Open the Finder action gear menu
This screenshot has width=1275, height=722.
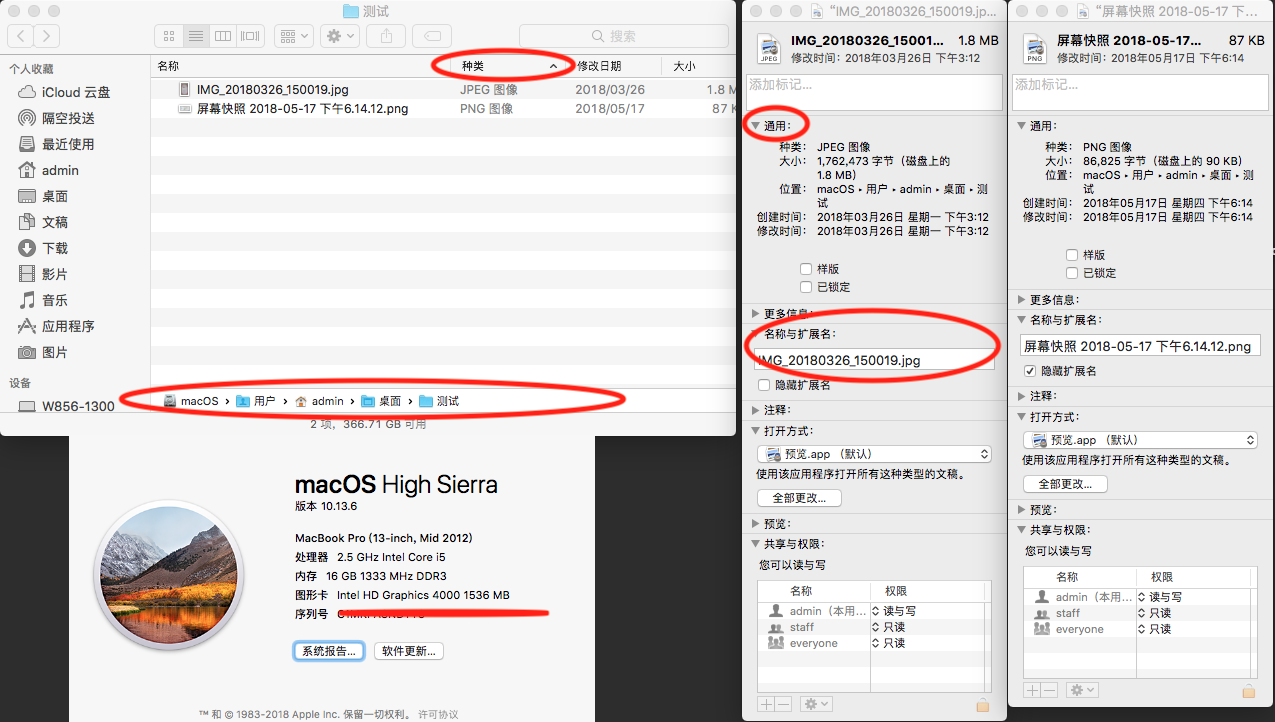pos(339,36)
